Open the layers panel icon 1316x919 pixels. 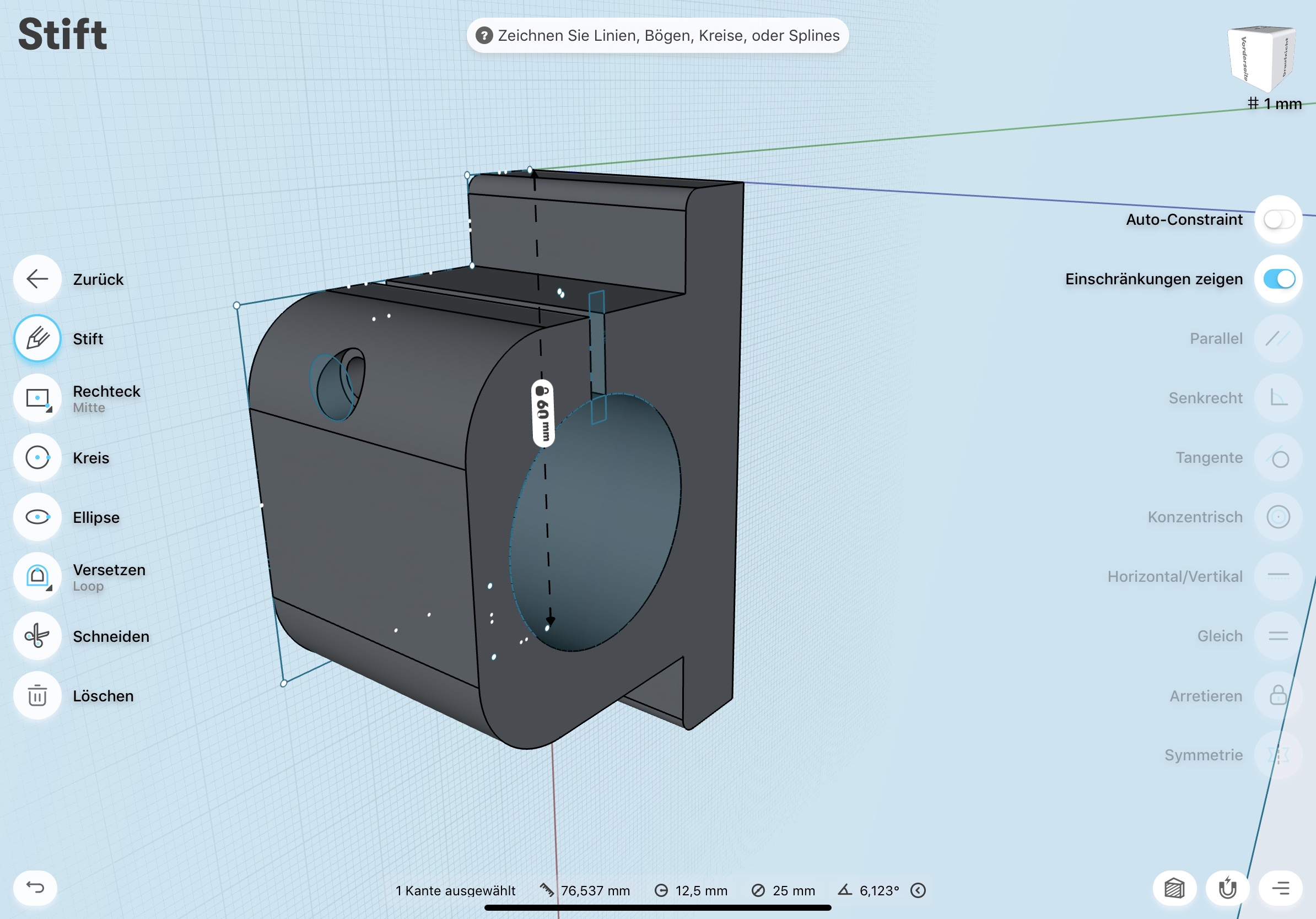[1174, 889]
